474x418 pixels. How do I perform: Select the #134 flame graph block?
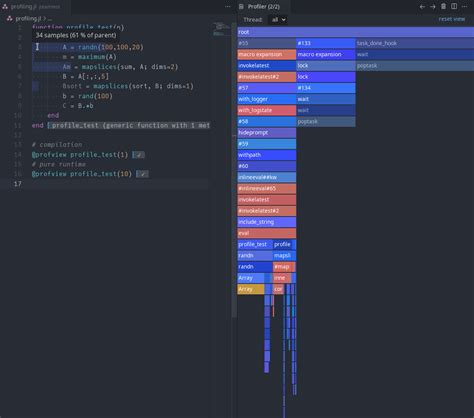326,88
